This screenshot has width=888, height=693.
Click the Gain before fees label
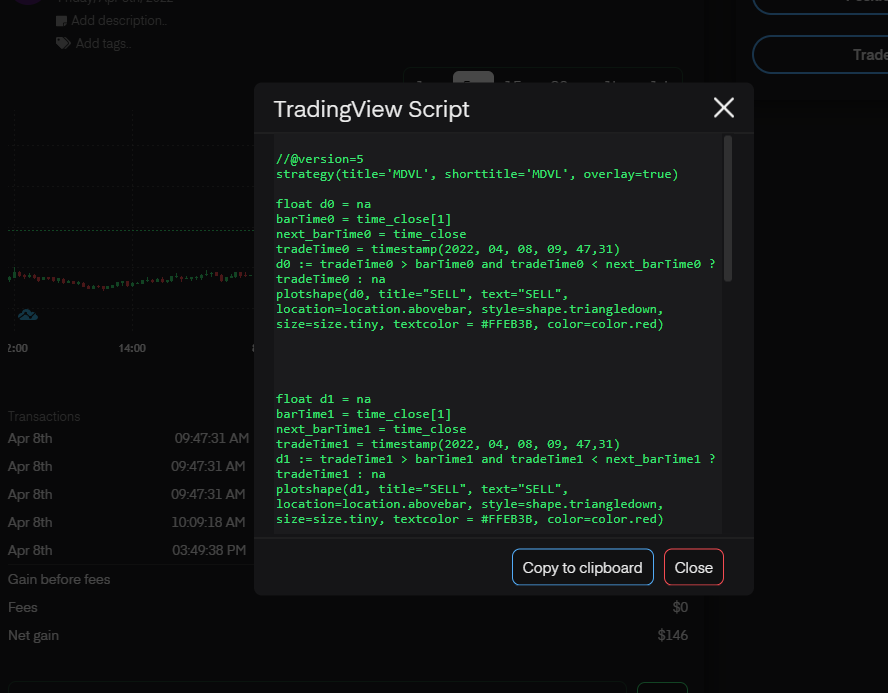click(59, 579)
